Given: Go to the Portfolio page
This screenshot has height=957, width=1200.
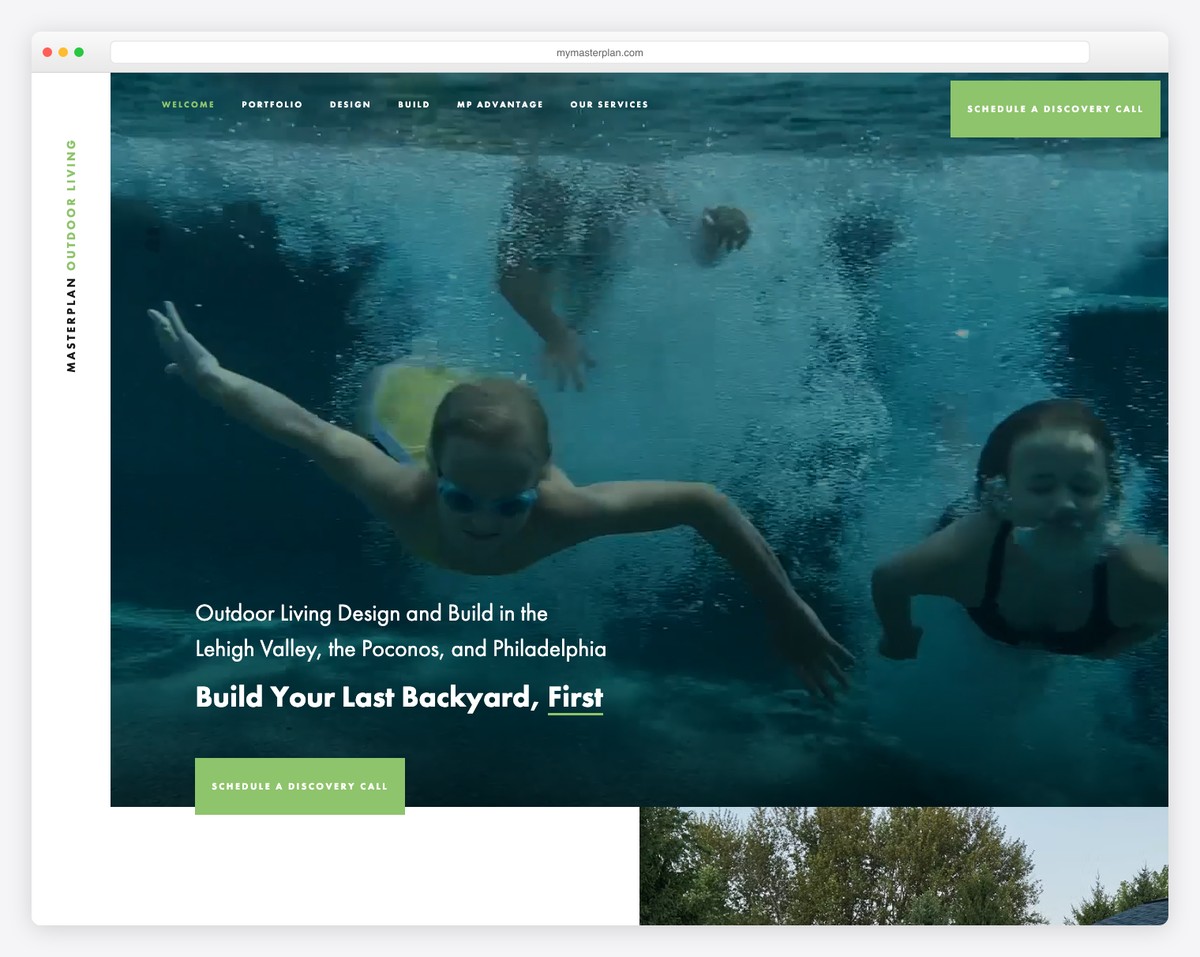Looking at the screenshot, I should pyautogui.click(x=272, y=105).
